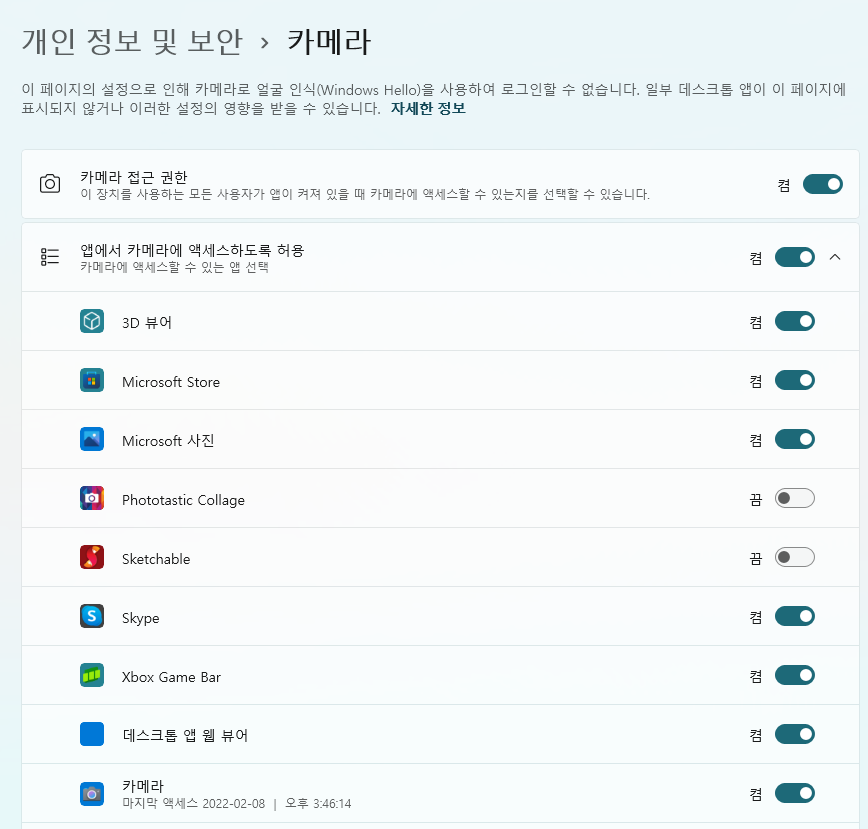This screenshot has height=829, width=868.
Task: Turn off Skype camera access switch
Action: pos(794,616)
